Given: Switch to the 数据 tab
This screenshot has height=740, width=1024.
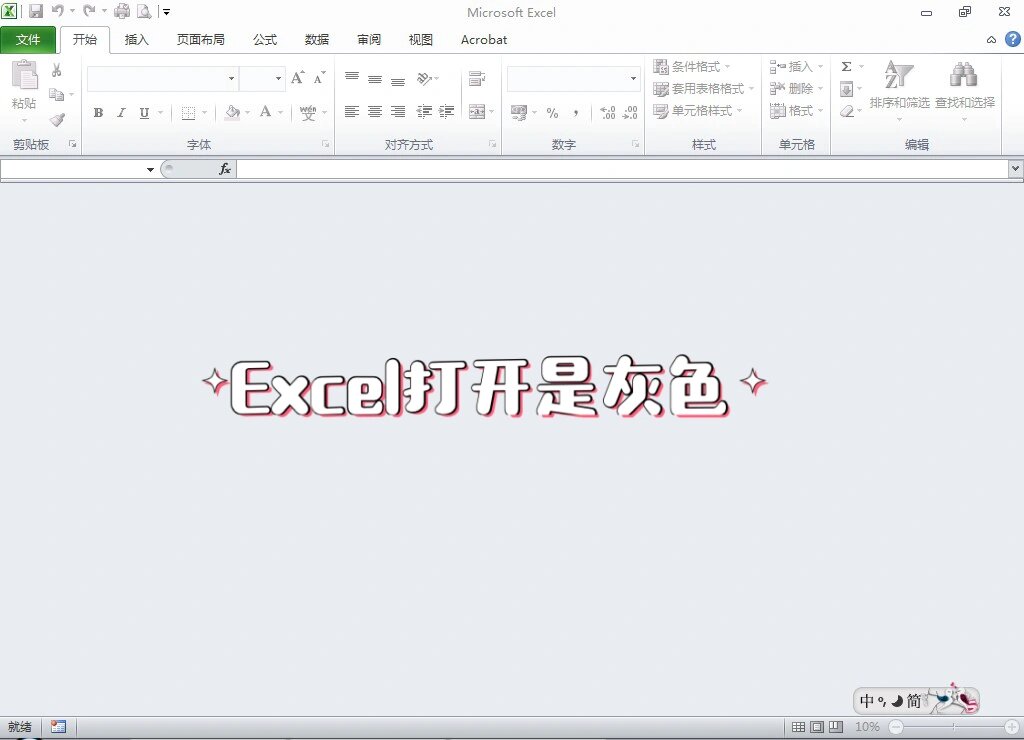Looking at the screenshot, I should (x=317, y=40).
